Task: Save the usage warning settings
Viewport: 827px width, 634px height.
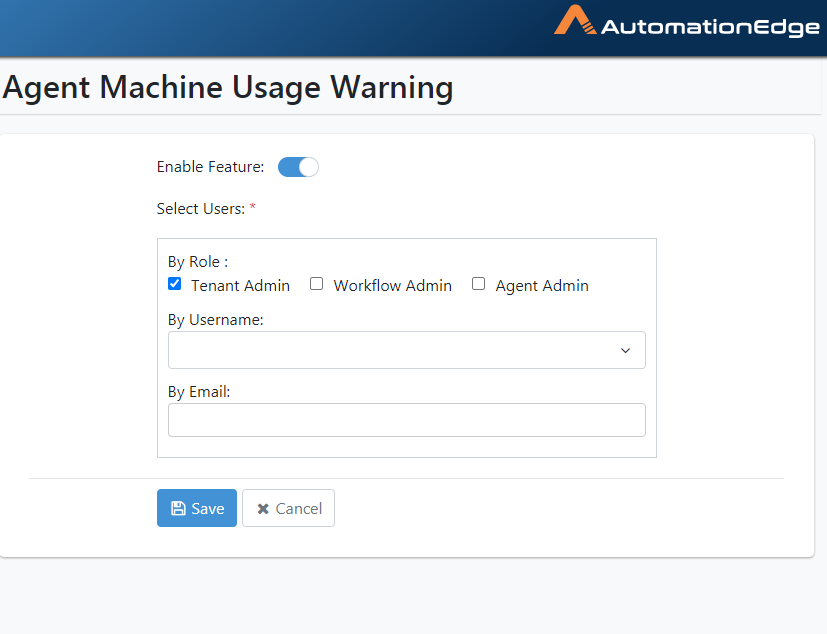Action: [197, 508]
